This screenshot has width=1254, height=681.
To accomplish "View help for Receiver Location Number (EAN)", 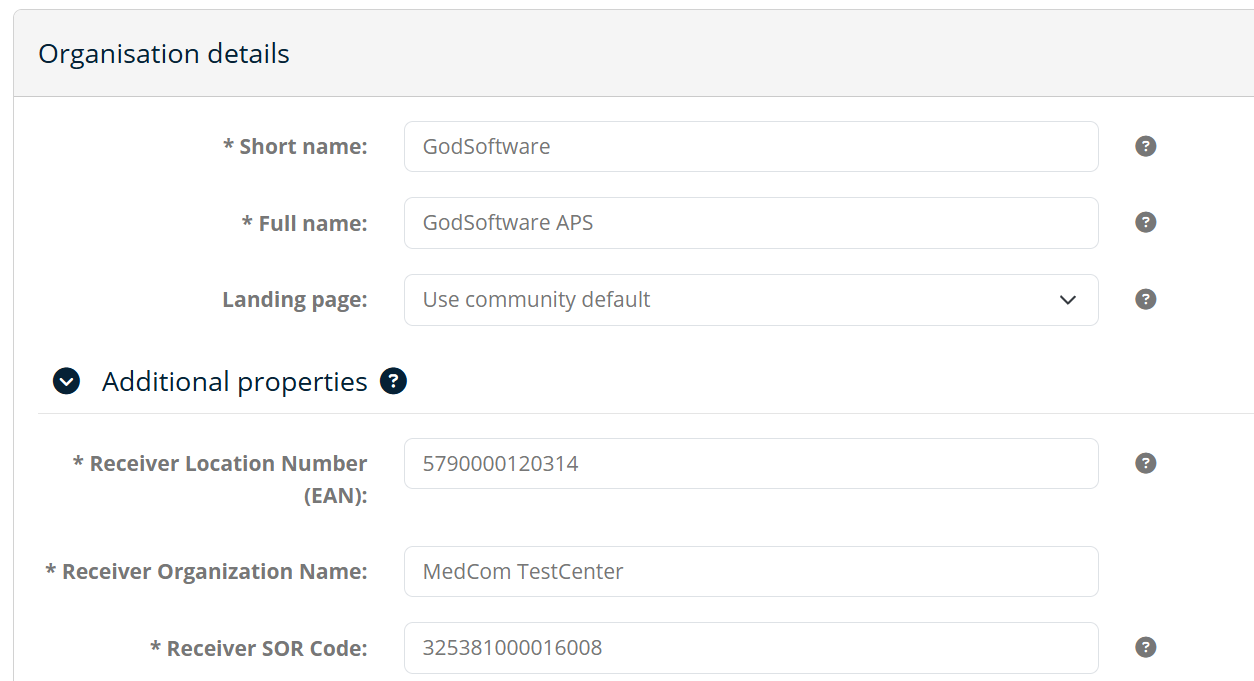I will [1146, 463].
